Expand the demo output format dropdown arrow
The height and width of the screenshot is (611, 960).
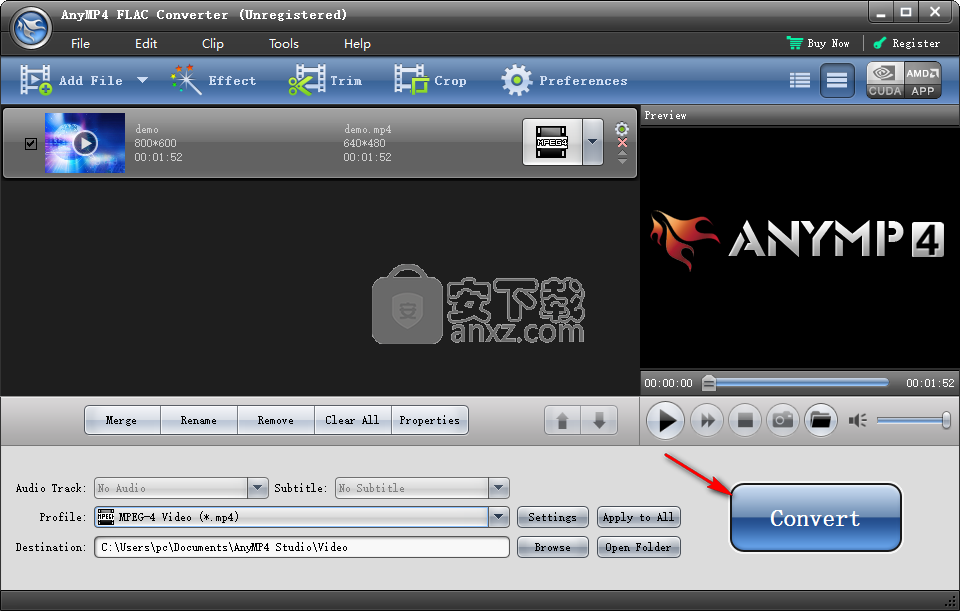pos(592,142)
